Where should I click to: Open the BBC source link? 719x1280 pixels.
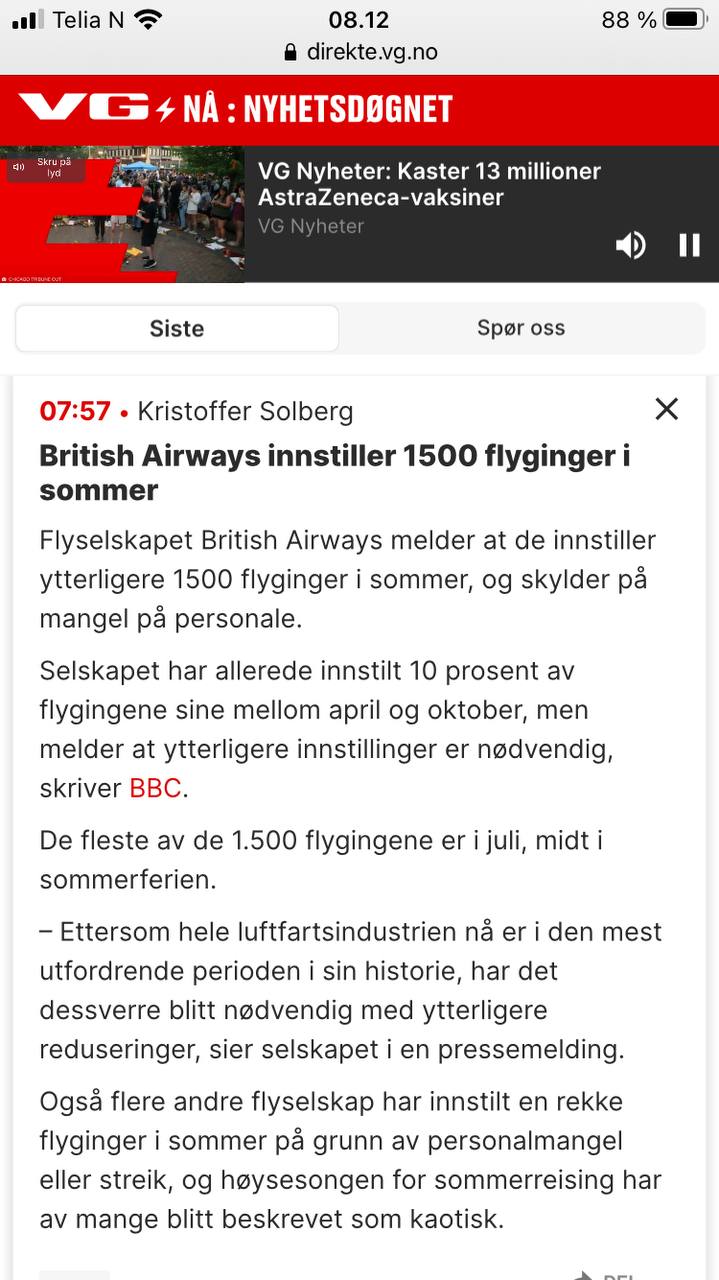[x=155, y=788]
